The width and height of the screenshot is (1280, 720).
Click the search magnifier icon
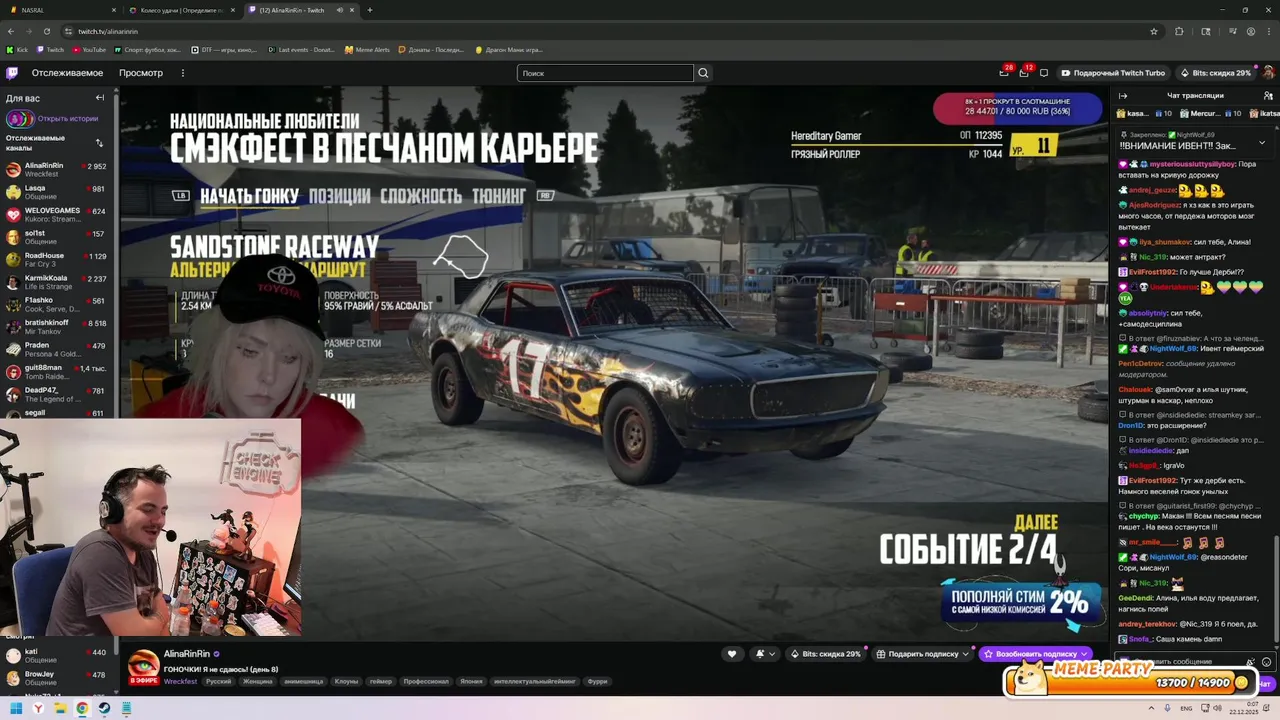point(703,73)
